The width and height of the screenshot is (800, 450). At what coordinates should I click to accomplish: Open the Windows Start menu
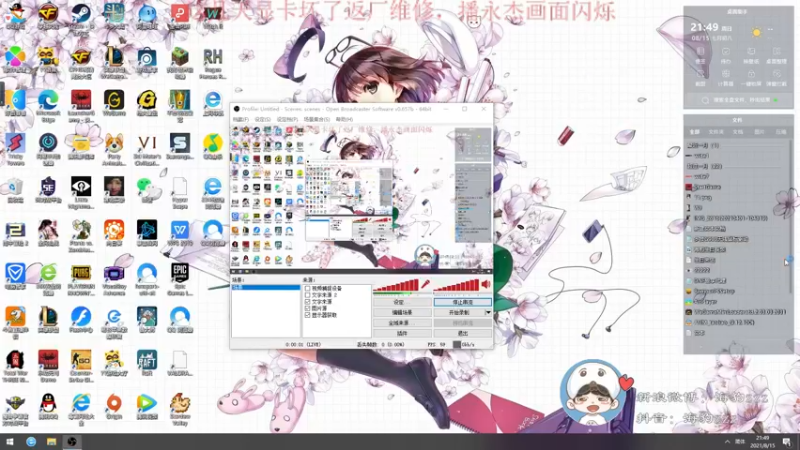(10, 442)
